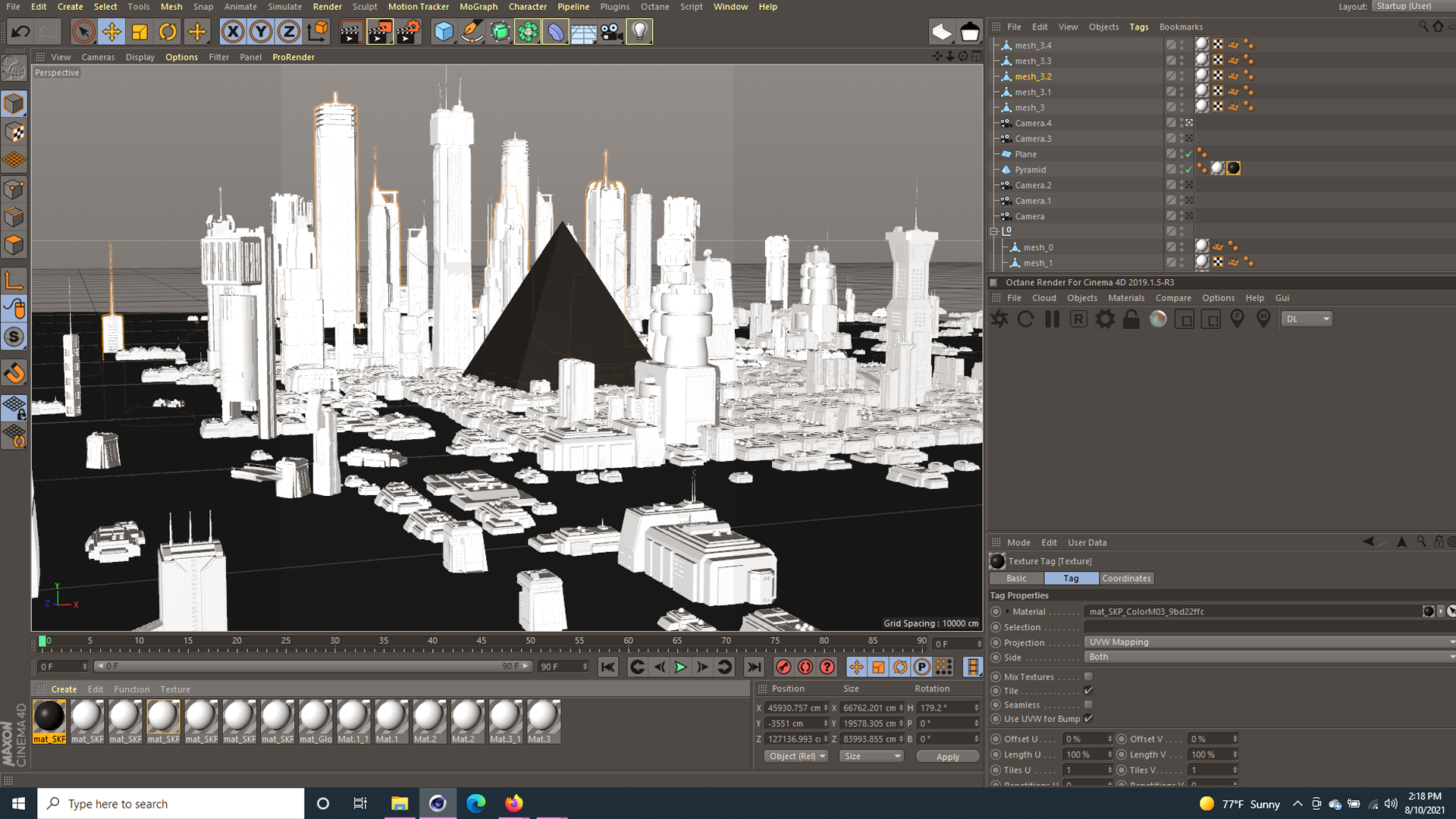This screenshot has height=819, width=1456.
Task: Pause the Octane live viewer
Action: tap(1053, 319)
